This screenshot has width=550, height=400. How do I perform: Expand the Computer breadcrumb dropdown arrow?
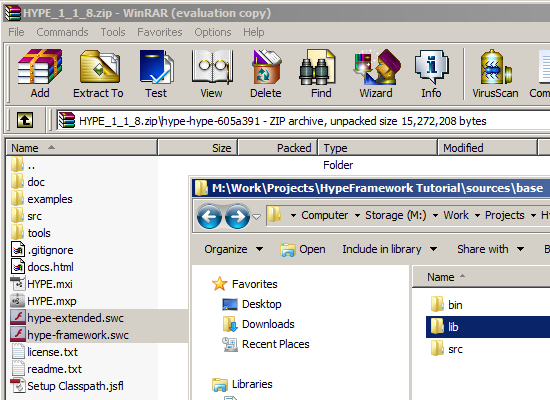[357, 215]
